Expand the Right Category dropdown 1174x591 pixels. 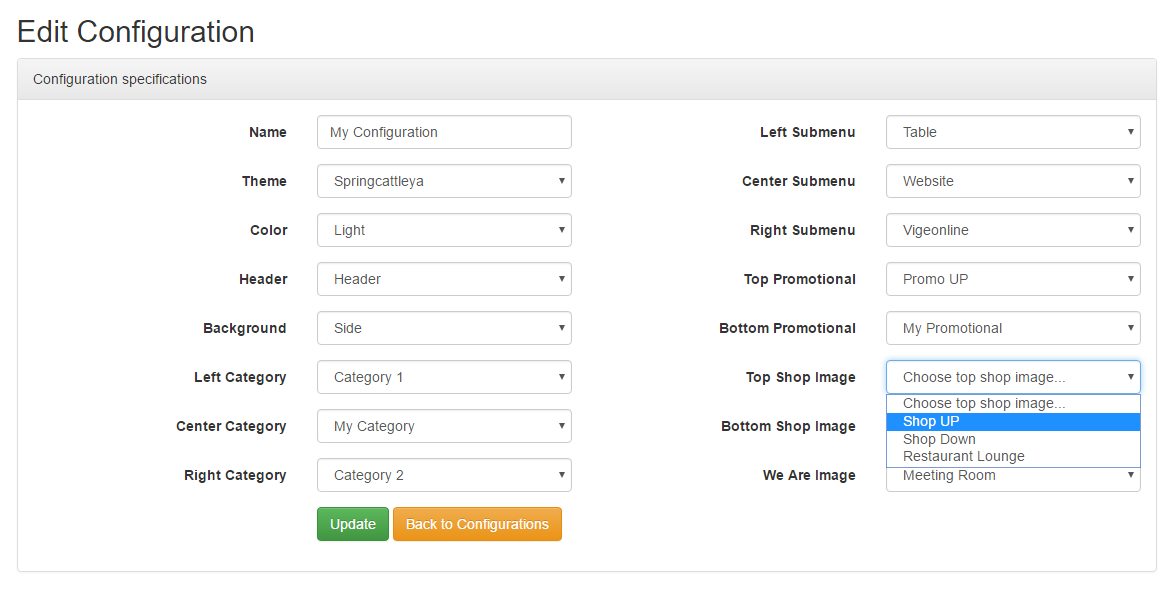(444, 476)
